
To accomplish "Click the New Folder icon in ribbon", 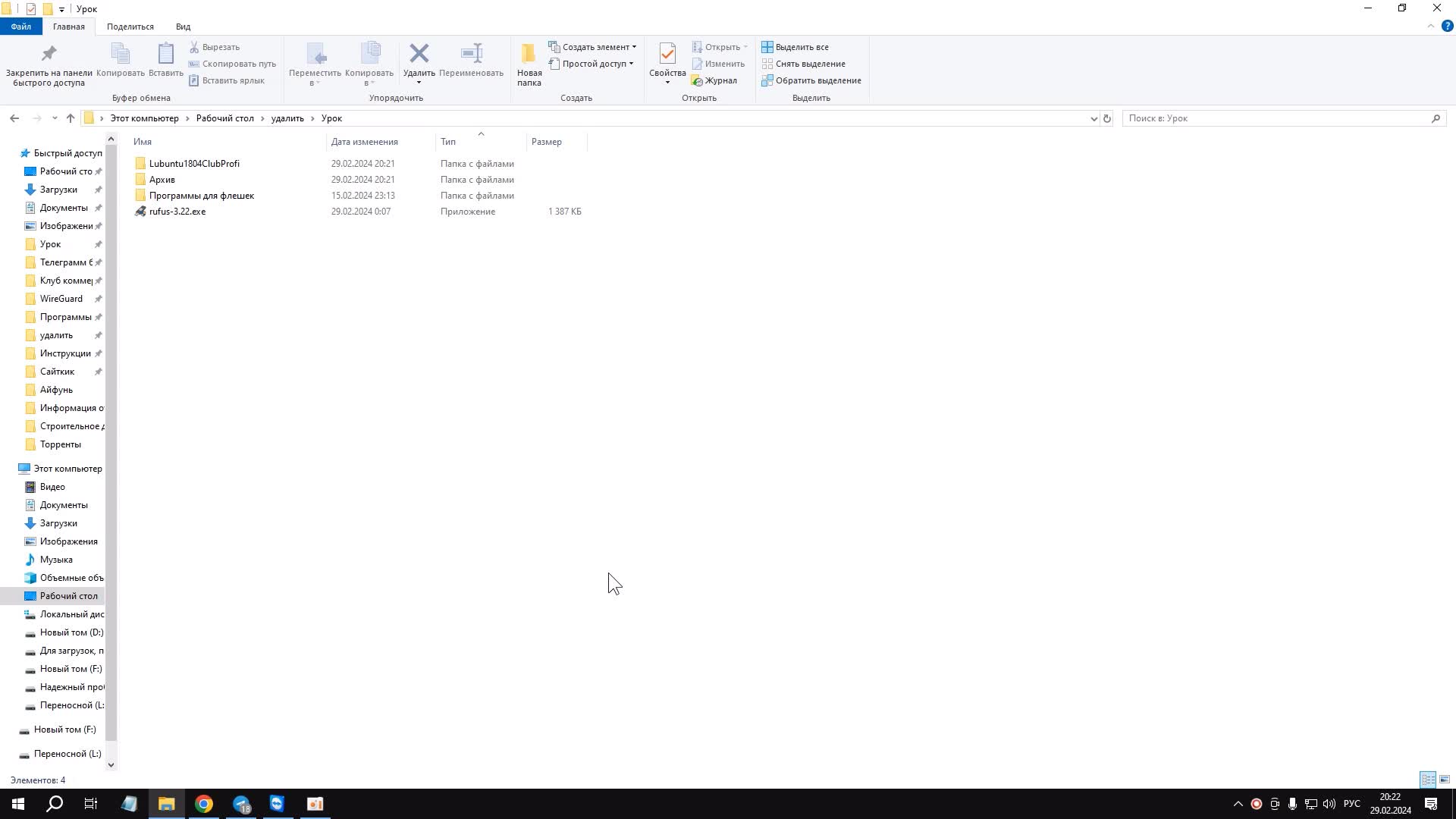I will tap(529, 54).
